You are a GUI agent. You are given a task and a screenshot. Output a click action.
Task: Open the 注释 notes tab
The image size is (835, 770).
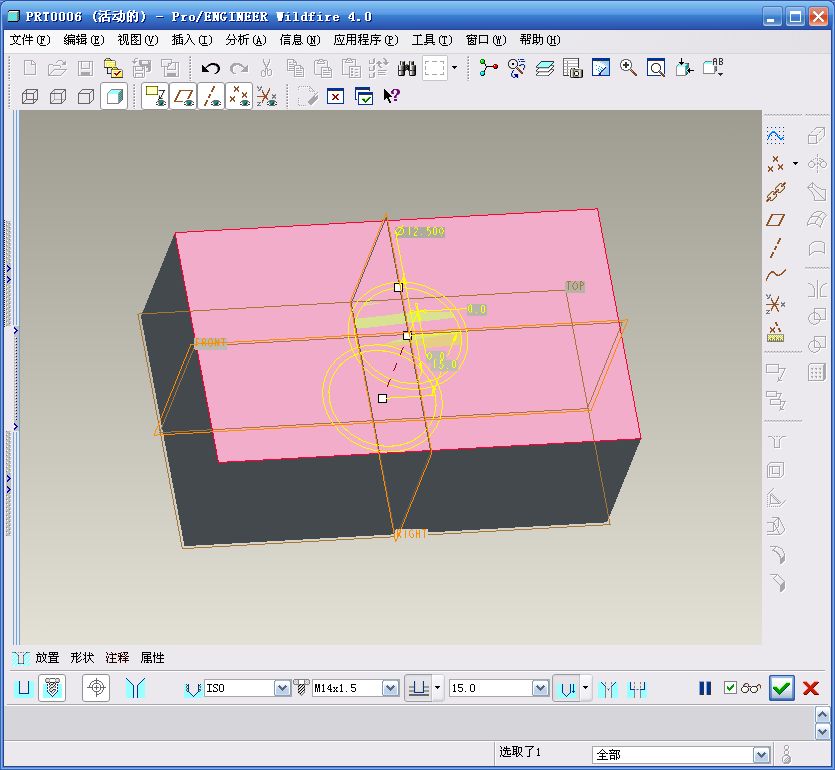(117, 658)
